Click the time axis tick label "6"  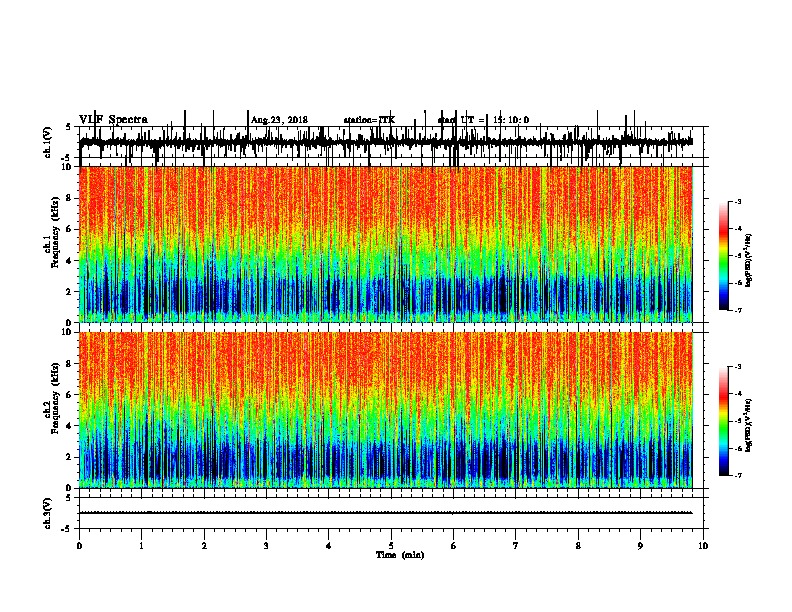pos(454,546)
